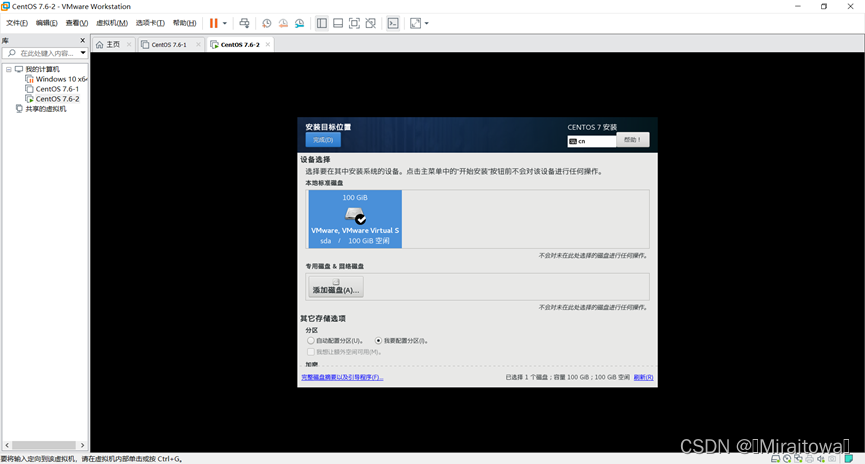The height and width of the screenshot is (464, 865).
Task: Click the teal message log status icon
Action: pyautogui.click(x=849, y=459)
